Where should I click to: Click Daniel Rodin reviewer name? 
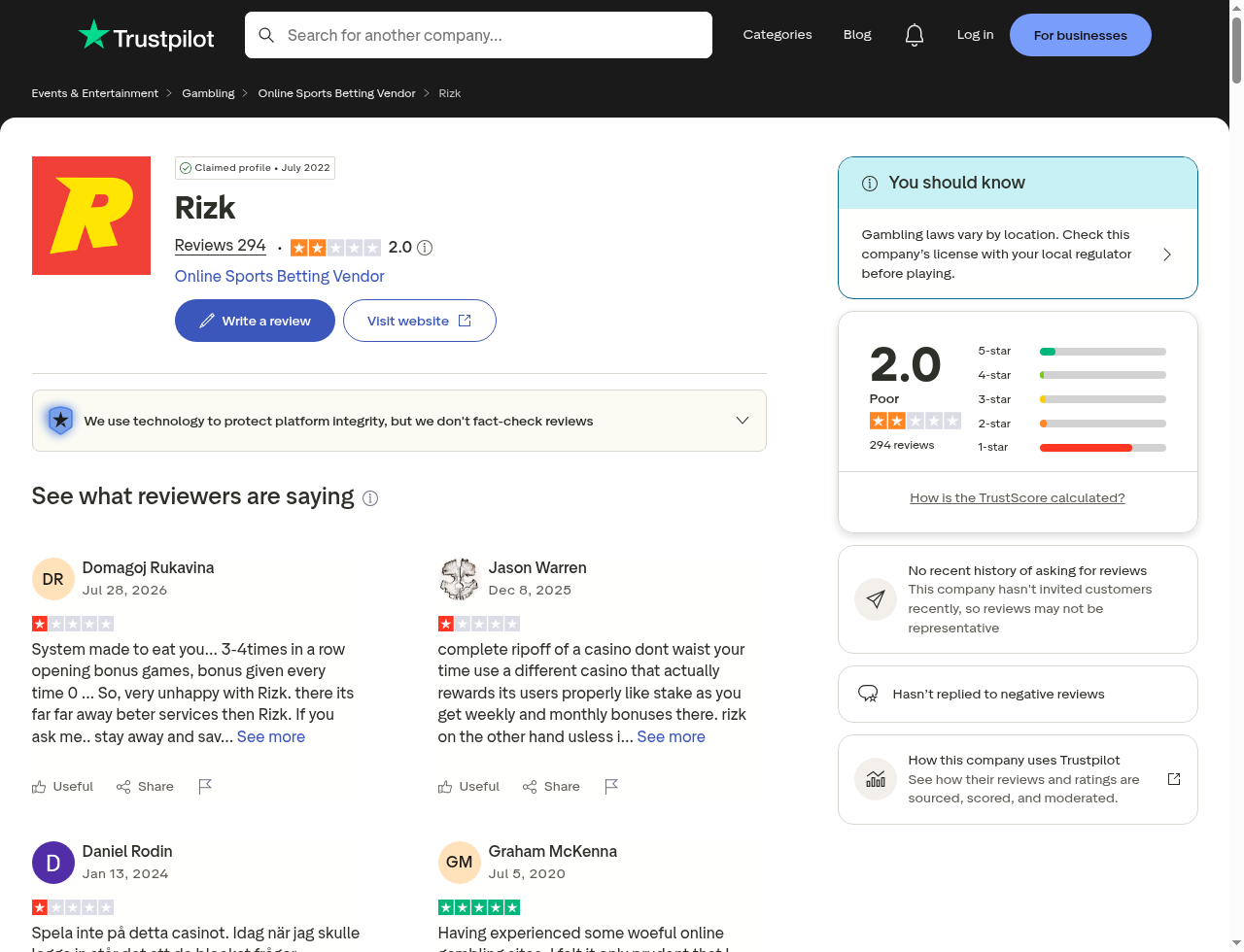pos(127,851)
